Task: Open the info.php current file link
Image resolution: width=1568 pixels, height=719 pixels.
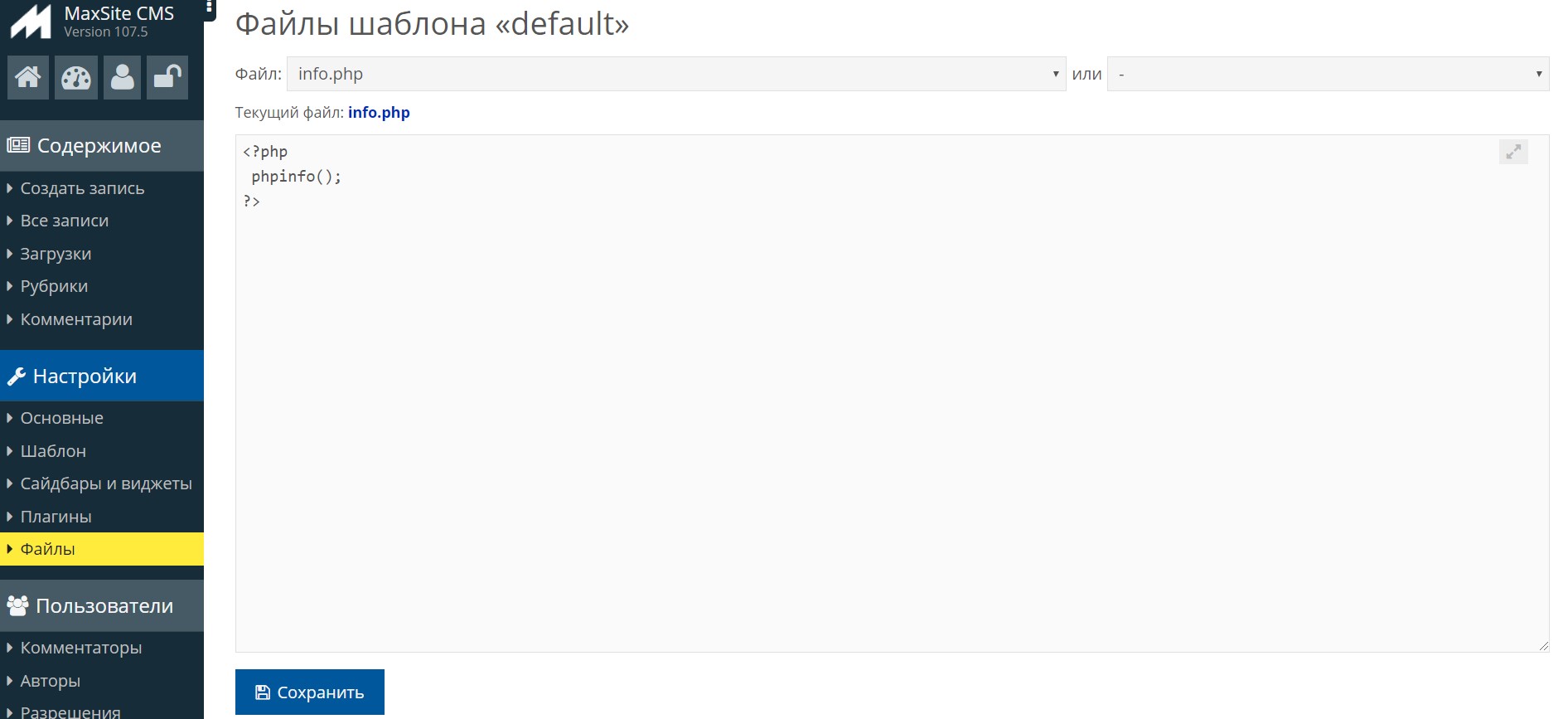Action: coord(379,112)
